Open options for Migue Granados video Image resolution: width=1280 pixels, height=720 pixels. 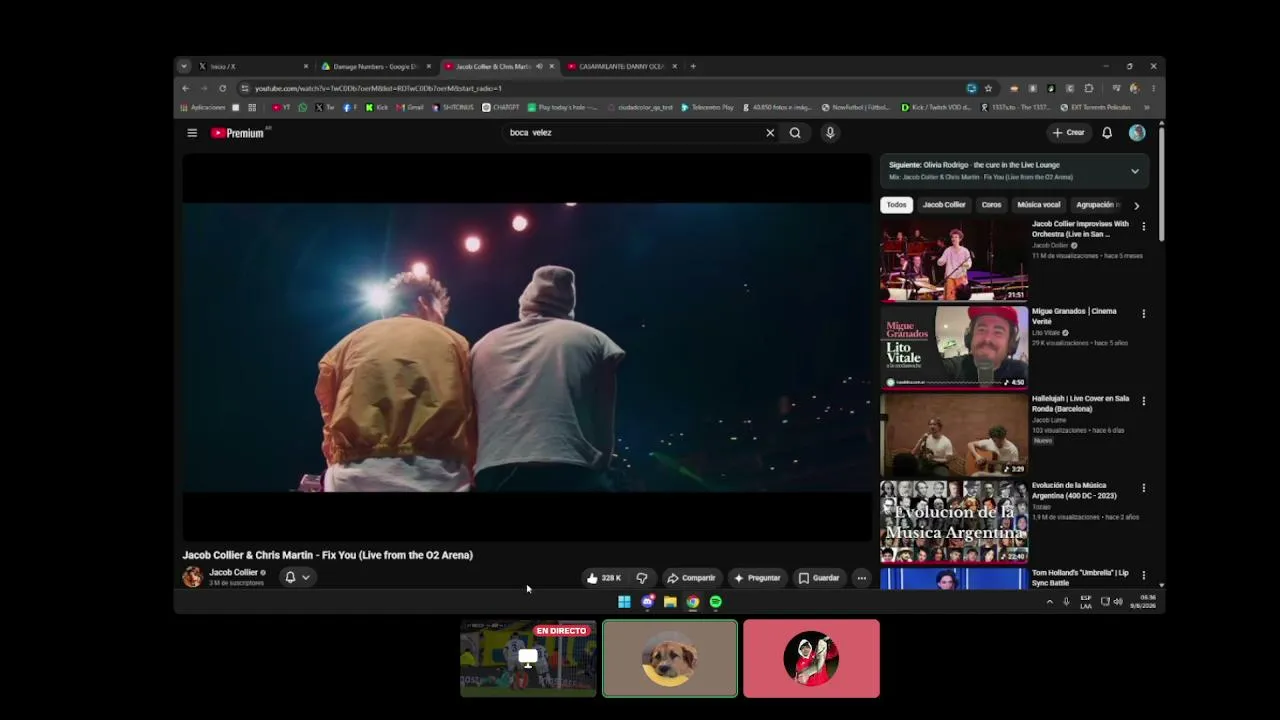click(1144, 314)
